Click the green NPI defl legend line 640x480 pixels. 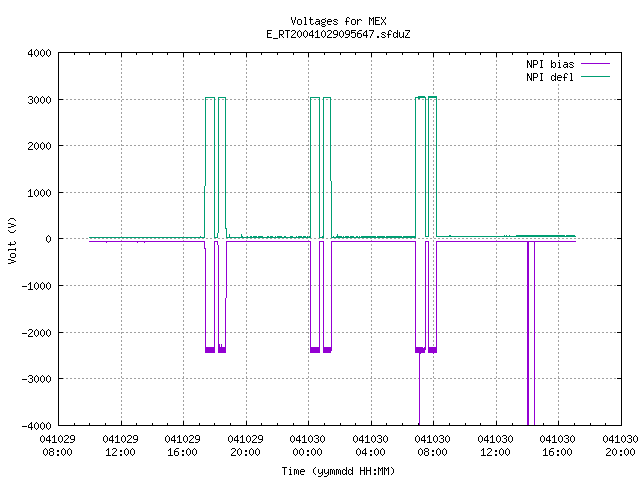click(596, 77)
